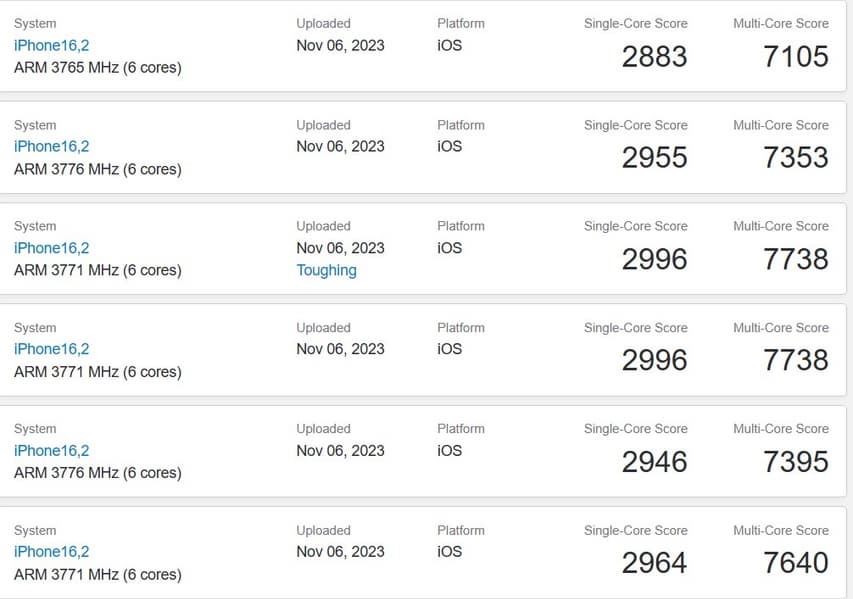Open iPhone16,2 link in Toughing's result row
The width and height of the screenshot is (853, 599).
52,248
